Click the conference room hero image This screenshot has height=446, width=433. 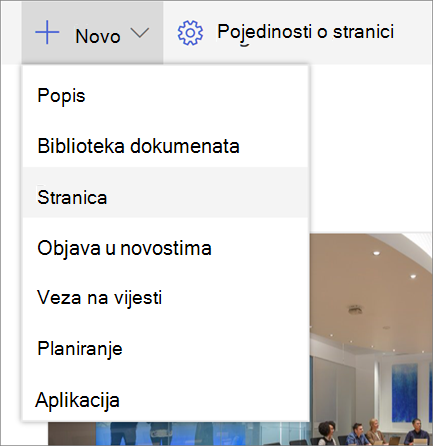click(x=371, y=339)
